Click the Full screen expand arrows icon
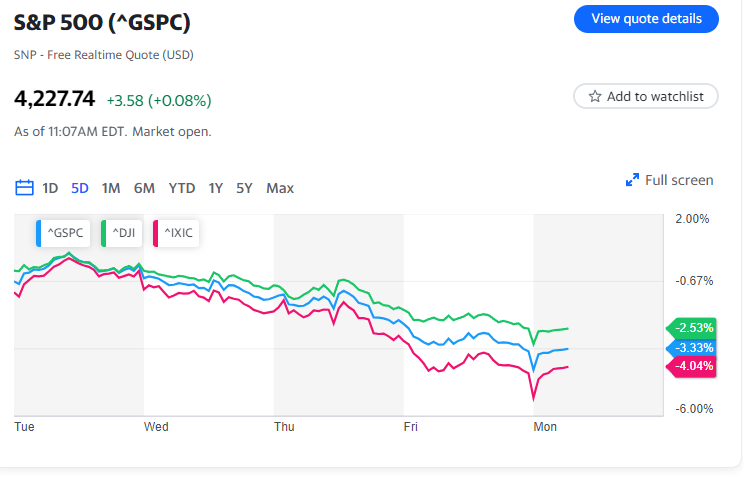The width and height of the screenshot is (743, 478). (632, 181)
